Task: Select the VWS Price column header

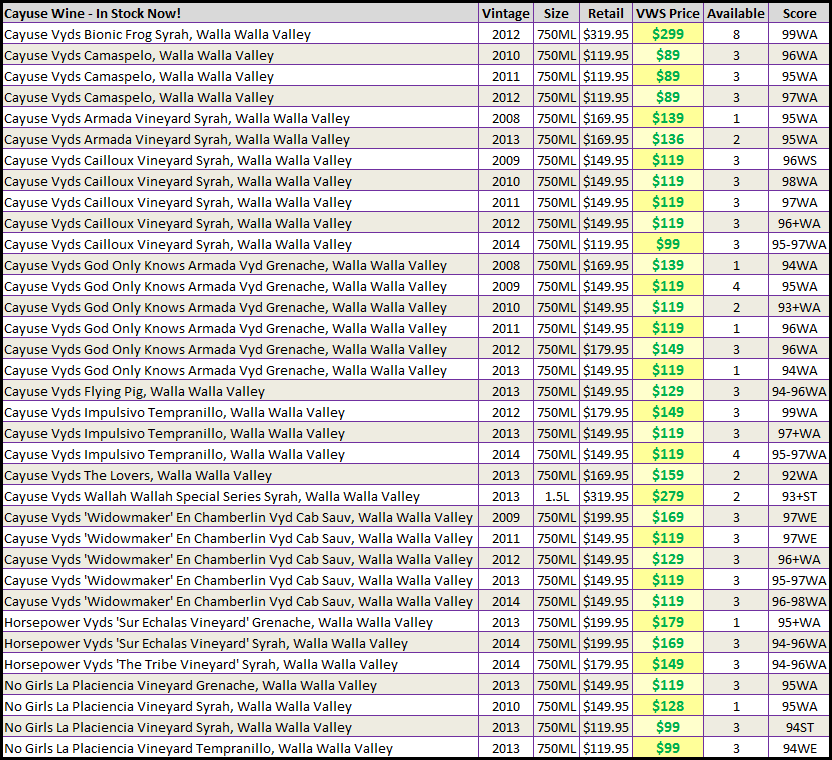Action: pos(668,13)
